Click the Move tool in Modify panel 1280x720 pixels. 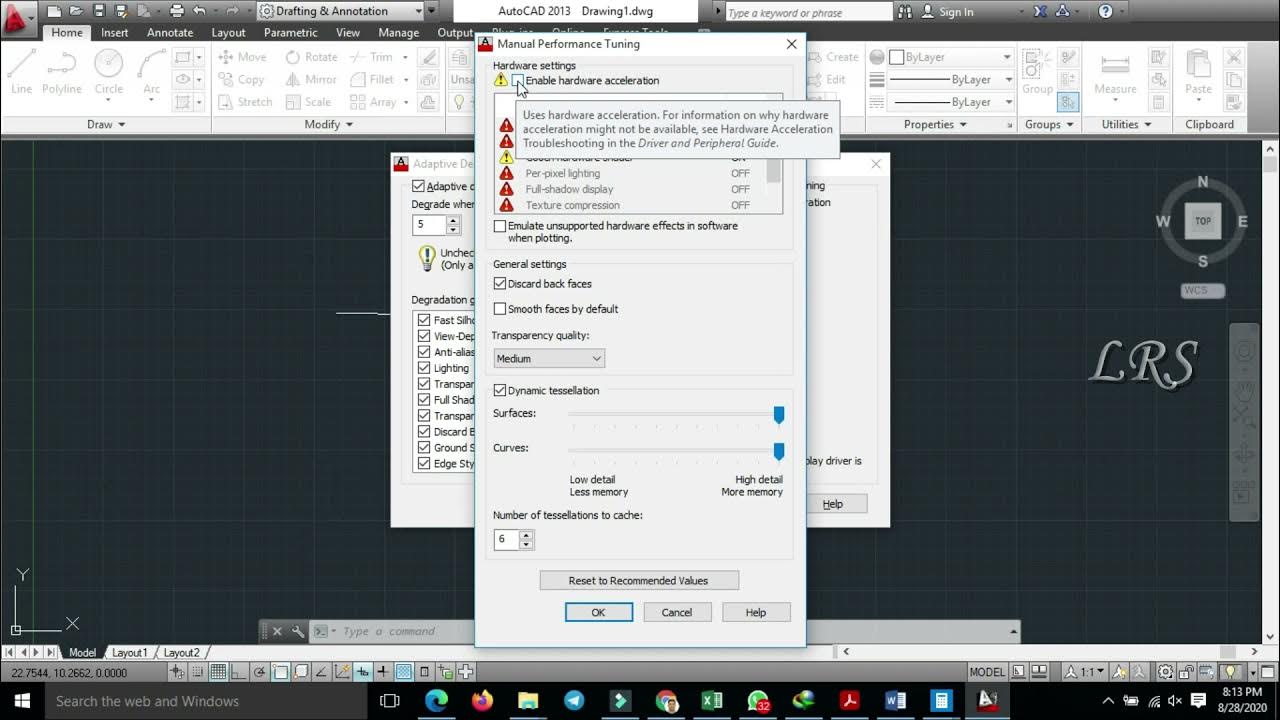click(242, 57)
